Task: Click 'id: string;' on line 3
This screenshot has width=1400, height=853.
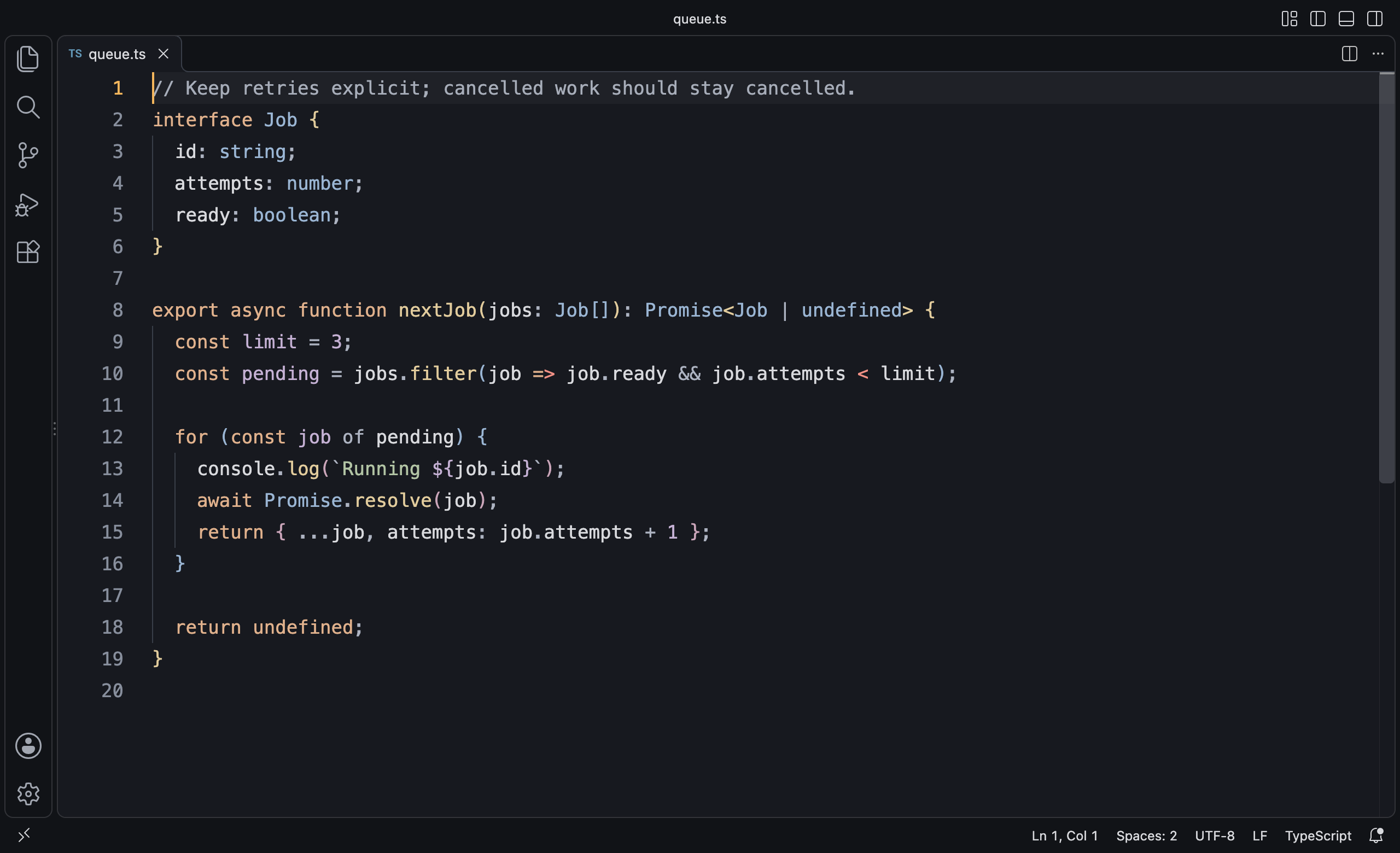Action: (235, 151)
